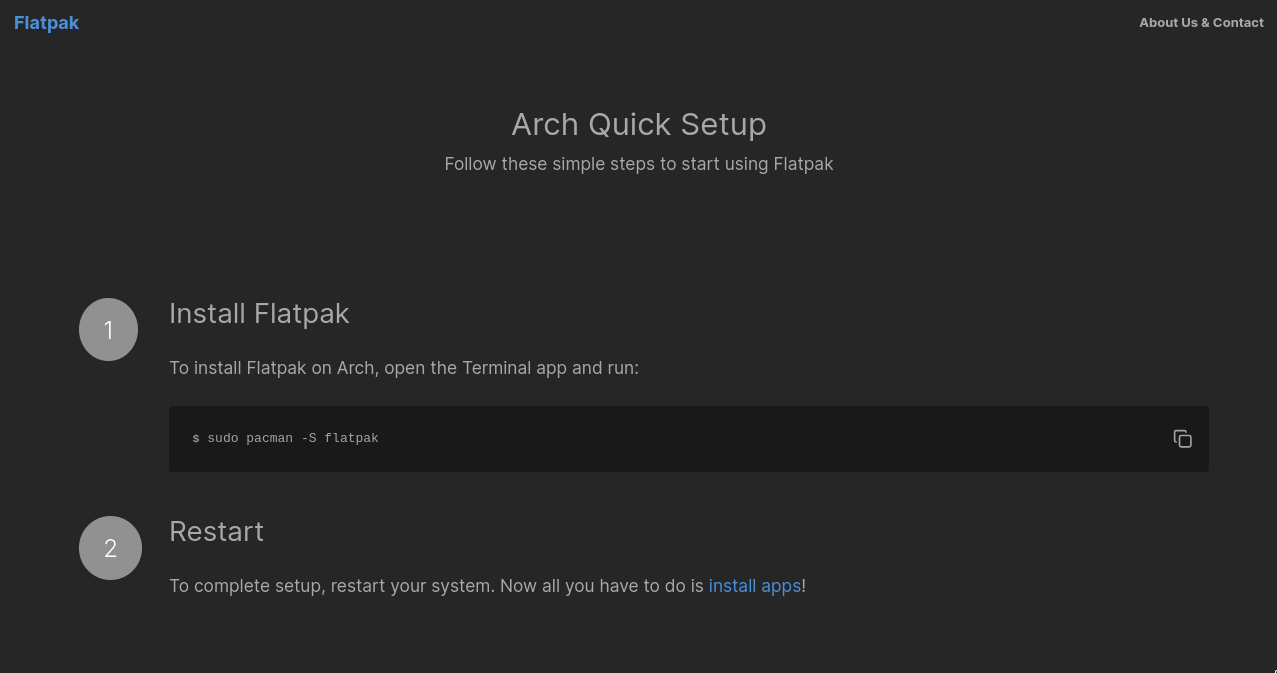Click the "Restart" step heading

[216, 531]
